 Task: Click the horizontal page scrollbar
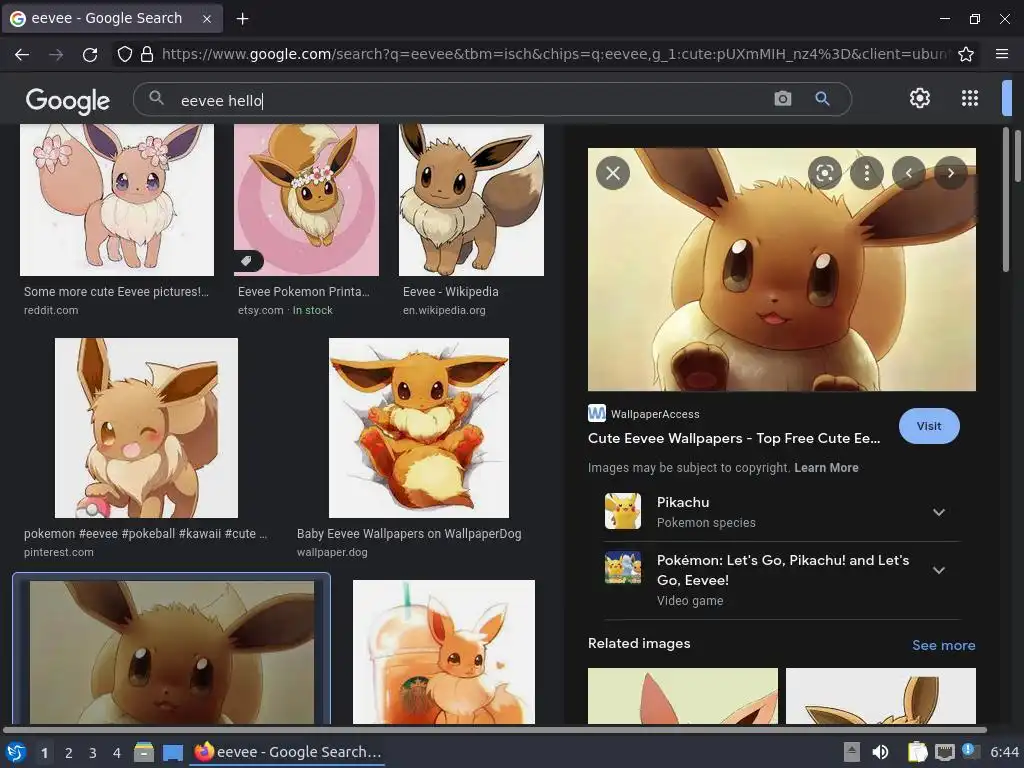(494, 729)
